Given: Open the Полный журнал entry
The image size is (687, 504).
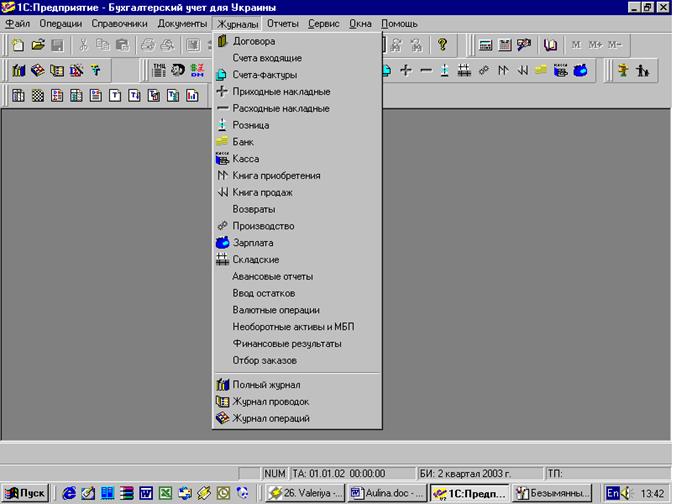Looking at the screenshot, I should coord(266,384).
